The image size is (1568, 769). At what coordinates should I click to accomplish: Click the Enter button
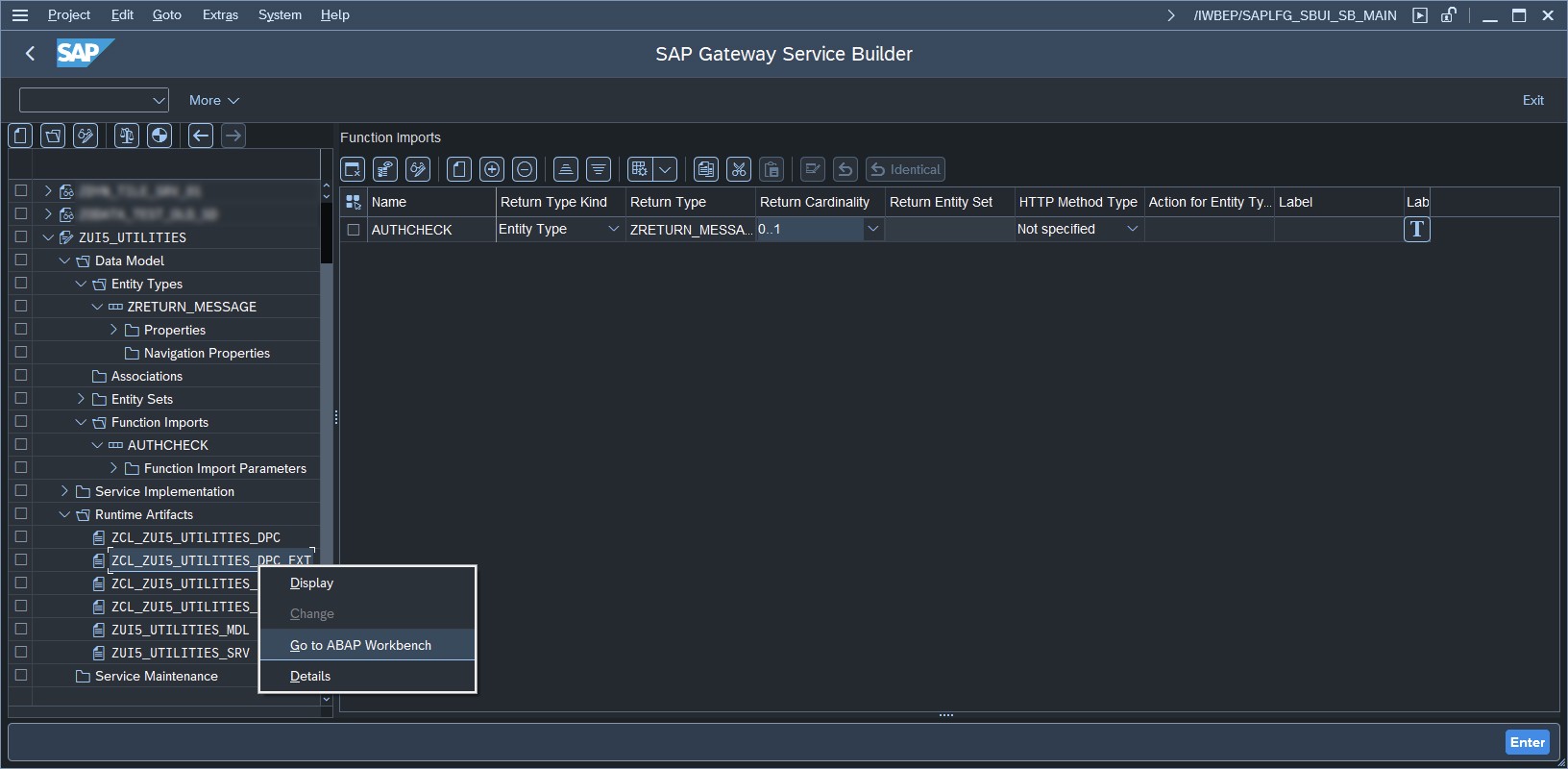pyautogui.click(x=1527, y=742)
